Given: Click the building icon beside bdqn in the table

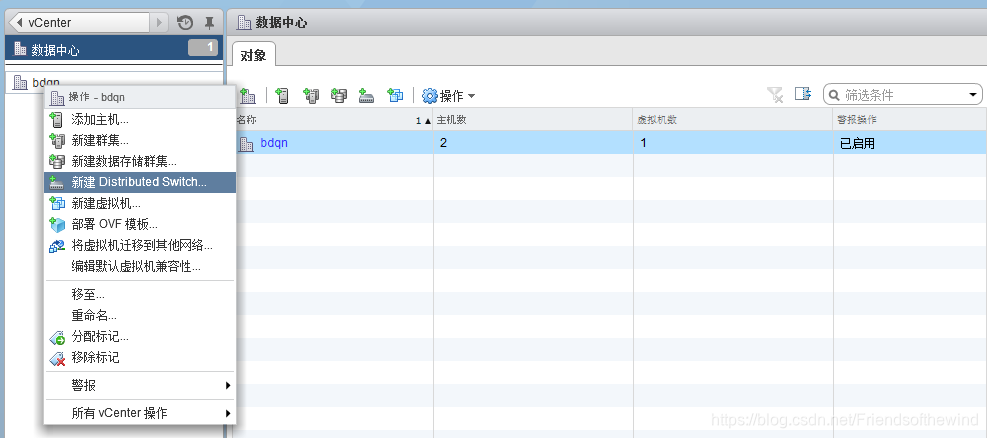Looking at the screenshot, I should pos(246,143).
